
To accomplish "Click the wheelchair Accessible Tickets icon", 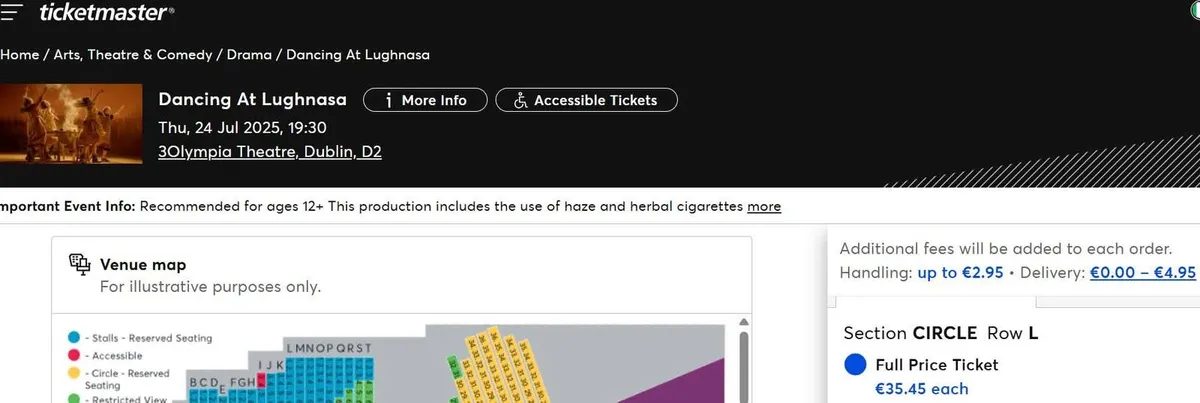I will (x=520, y=100).
